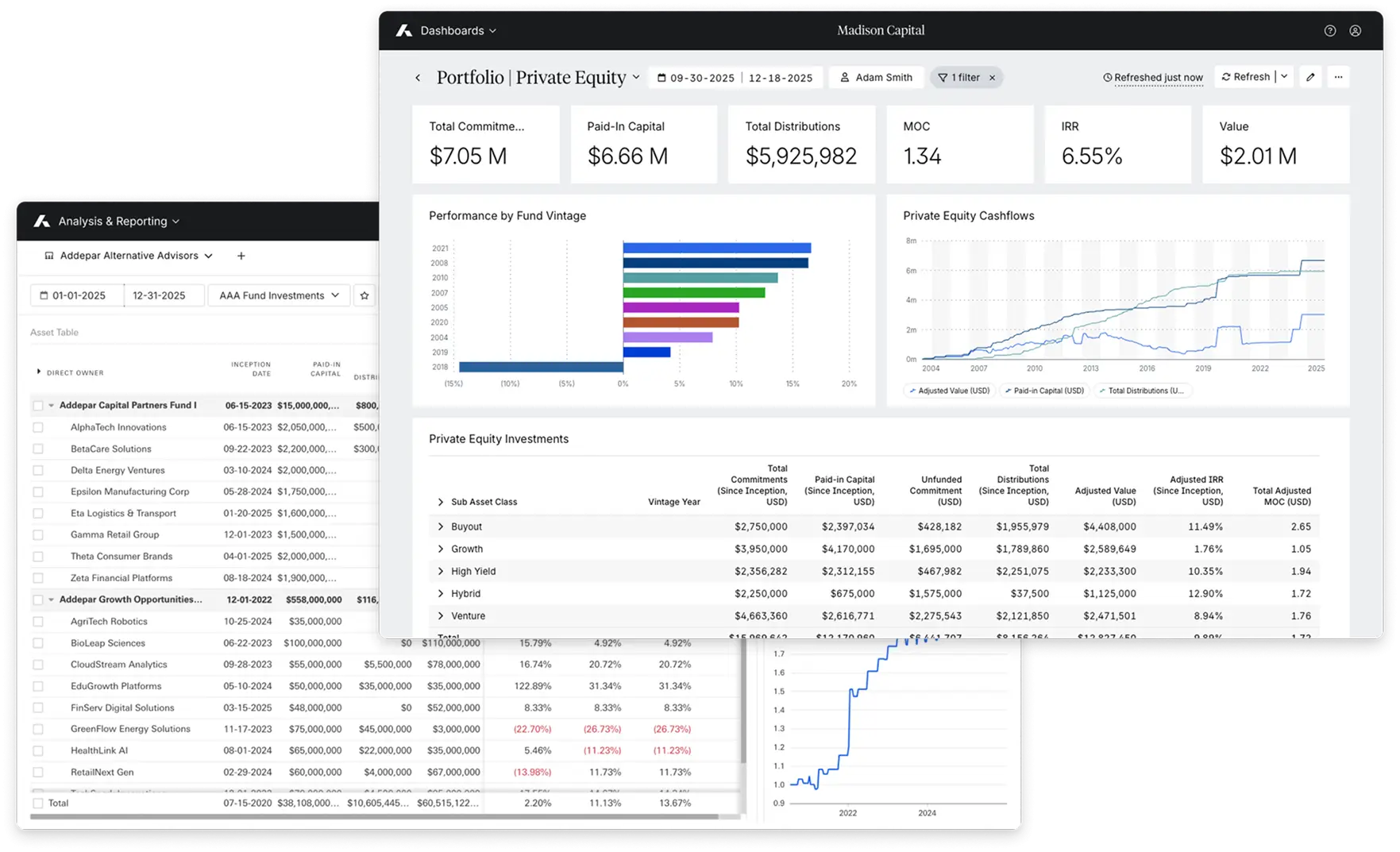1400x852 pixels.
Task: Click the Addepar logo in Dashboards window
Action: pyautogui.click(x=404, y=30)
